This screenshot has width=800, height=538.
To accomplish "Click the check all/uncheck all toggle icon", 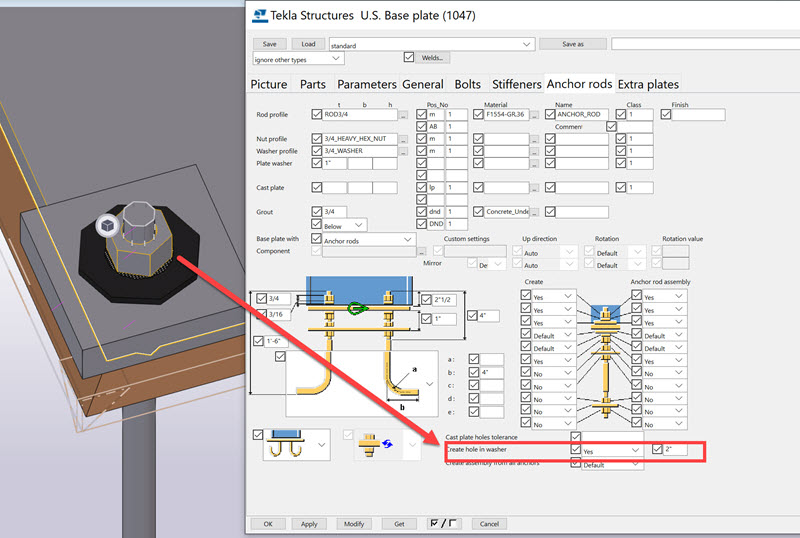I will [442, 523].
